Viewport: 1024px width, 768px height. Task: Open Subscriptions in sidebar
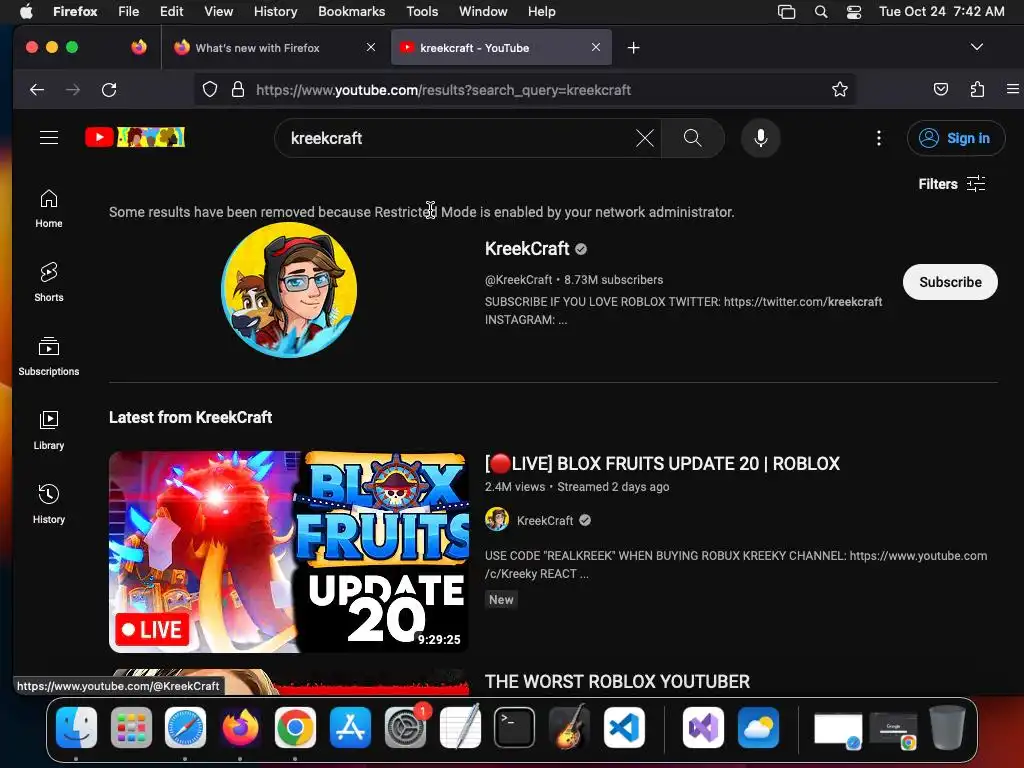click(x=49, y=357)
